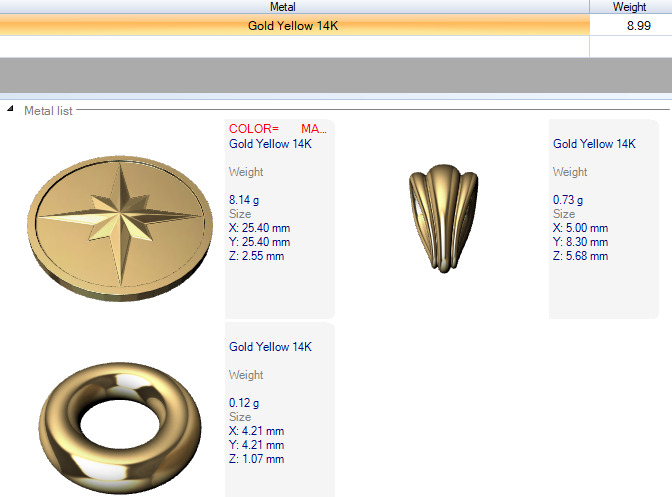Select the gold jump ring thumbnail

click(x=120, y=427)
